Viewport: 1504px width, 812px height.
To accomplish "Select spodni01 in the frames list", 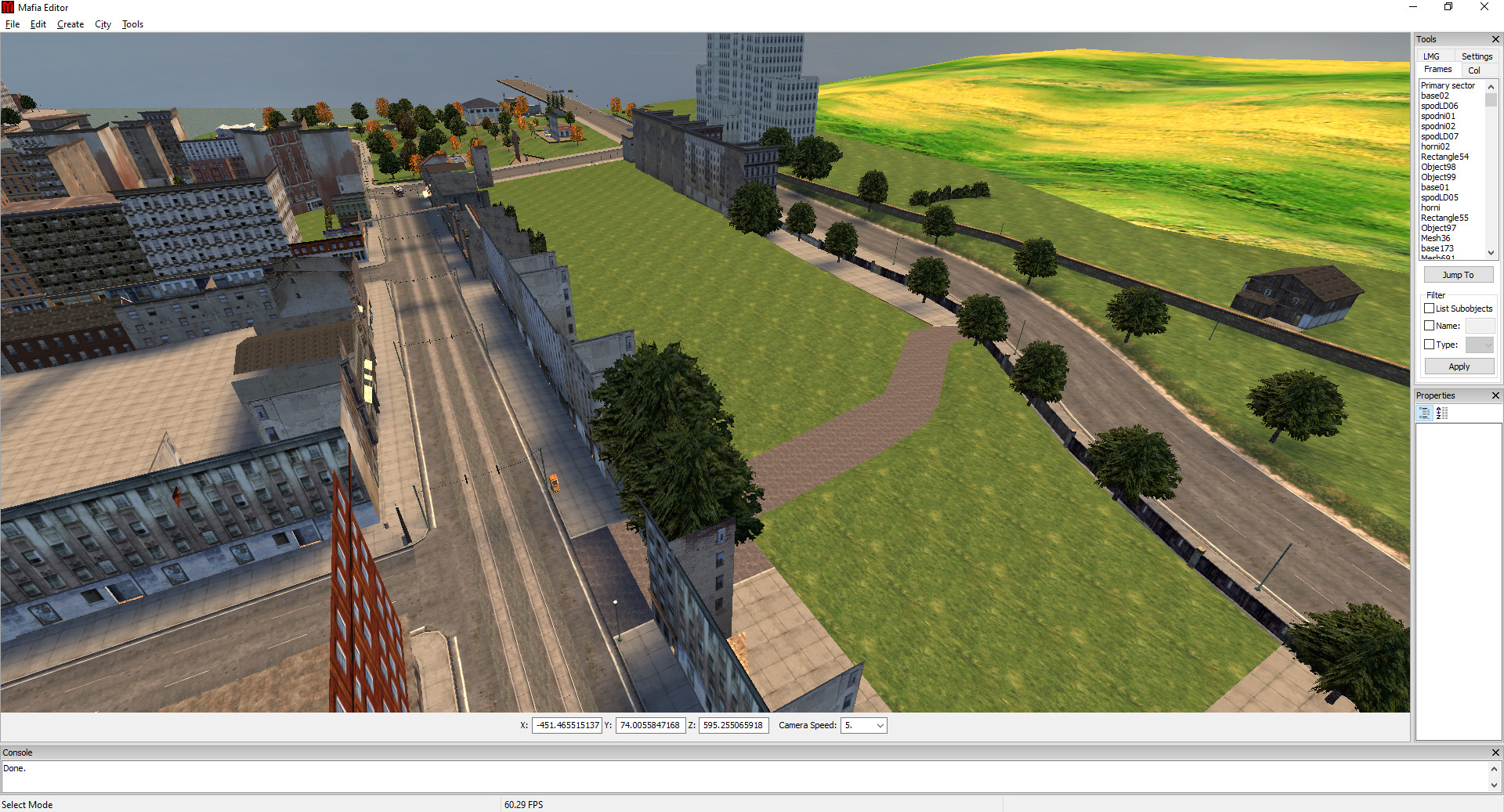I will pyautogui.click(x=1438, y=116).
